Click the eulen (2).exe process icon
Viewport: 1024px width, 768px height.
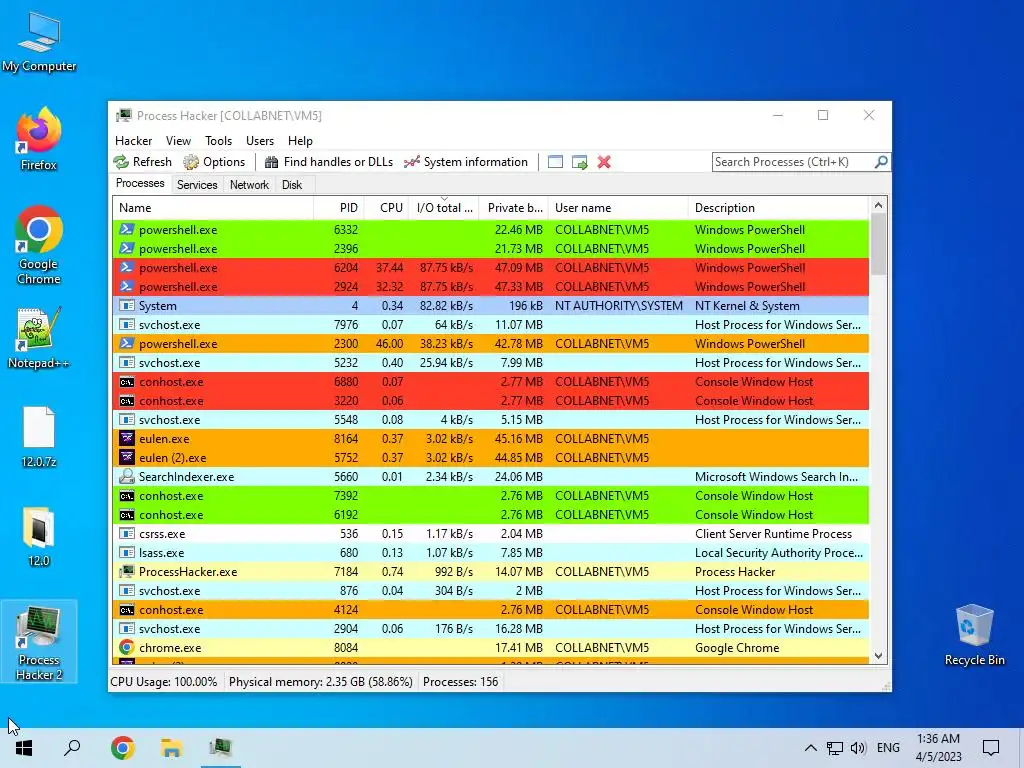tap(127, 457)
